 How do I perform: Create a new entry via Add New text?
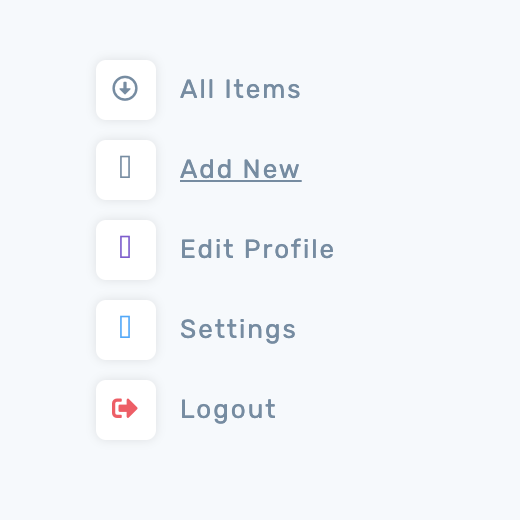[x=240, y=169]
